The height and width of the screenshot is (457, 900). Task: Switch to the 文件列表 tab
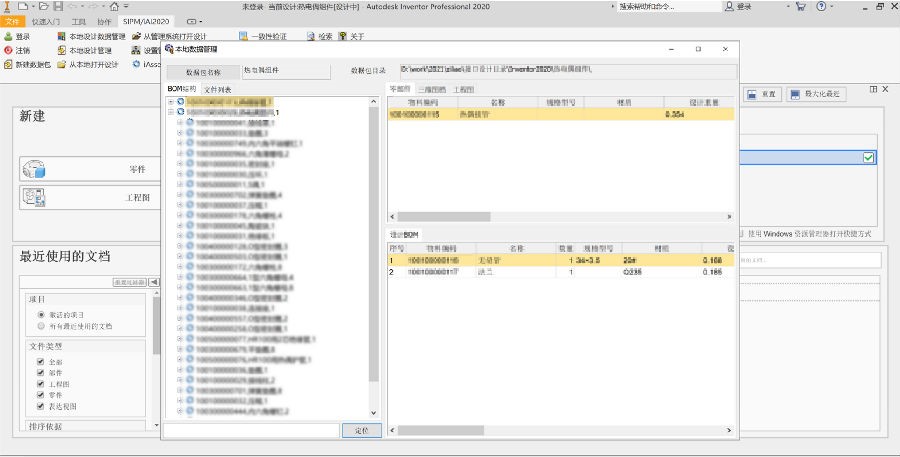(x=217, y=90)
